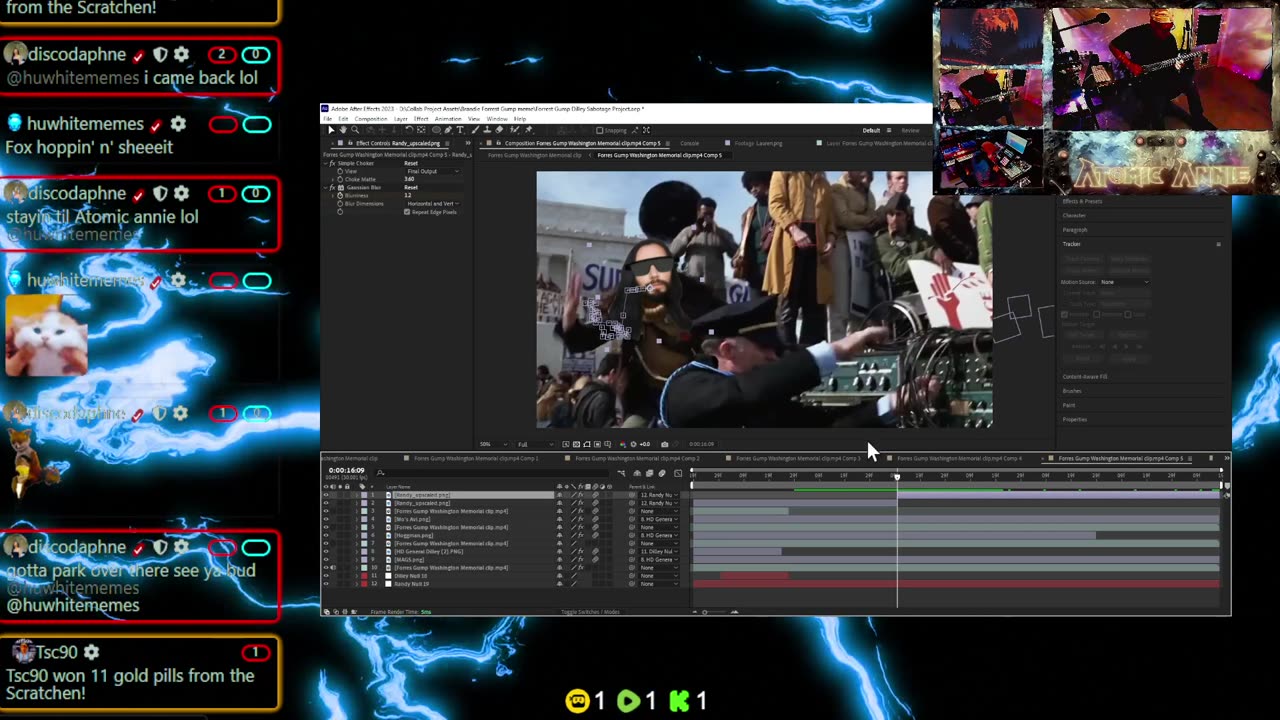This screenshot has height=720, width=1280.
Task: Open Blur Dimensions dropdown
Action: tap(433, 204)
